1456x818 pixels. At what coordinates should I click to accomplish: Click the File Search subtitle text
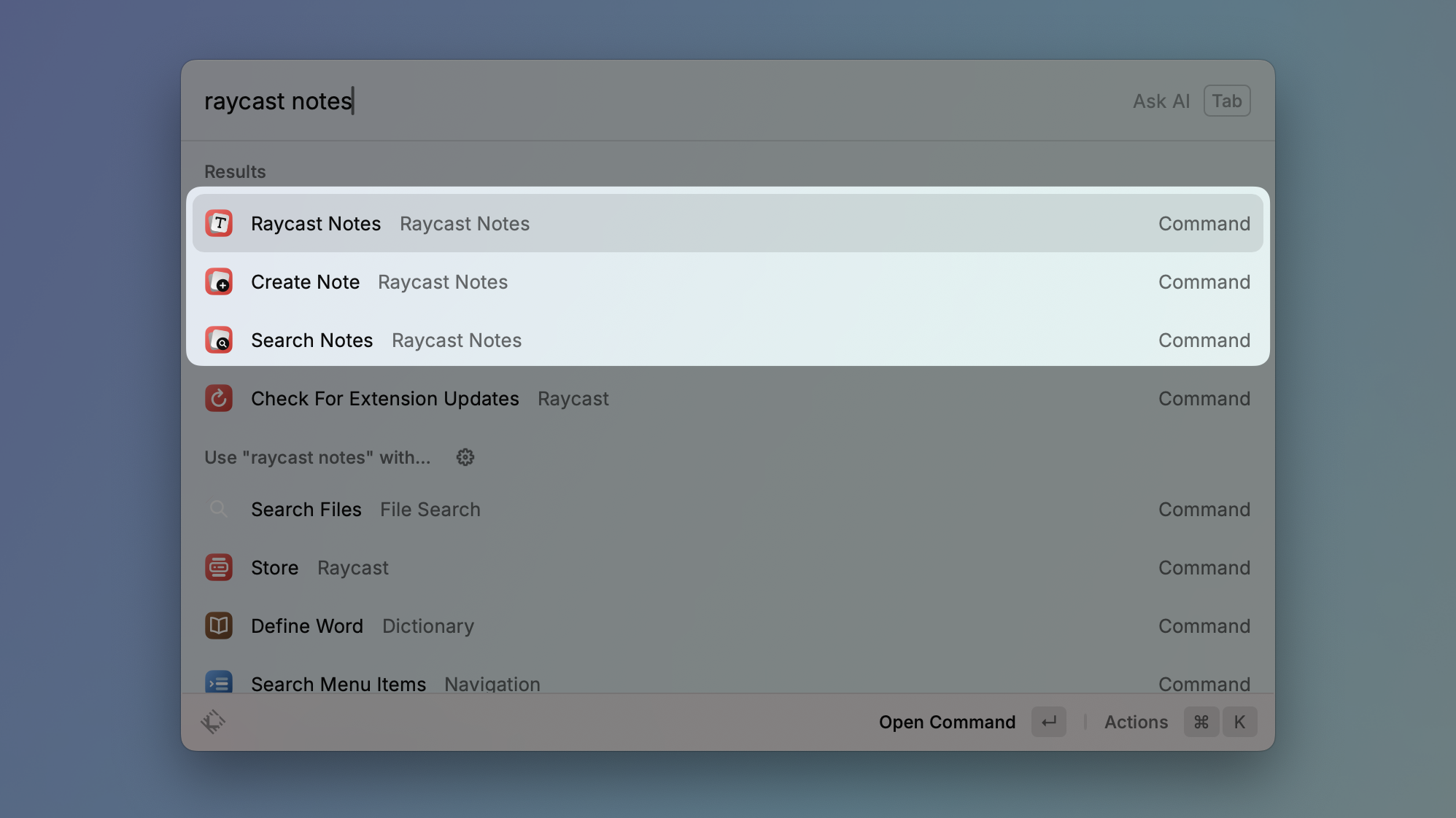tap(430, 509)
